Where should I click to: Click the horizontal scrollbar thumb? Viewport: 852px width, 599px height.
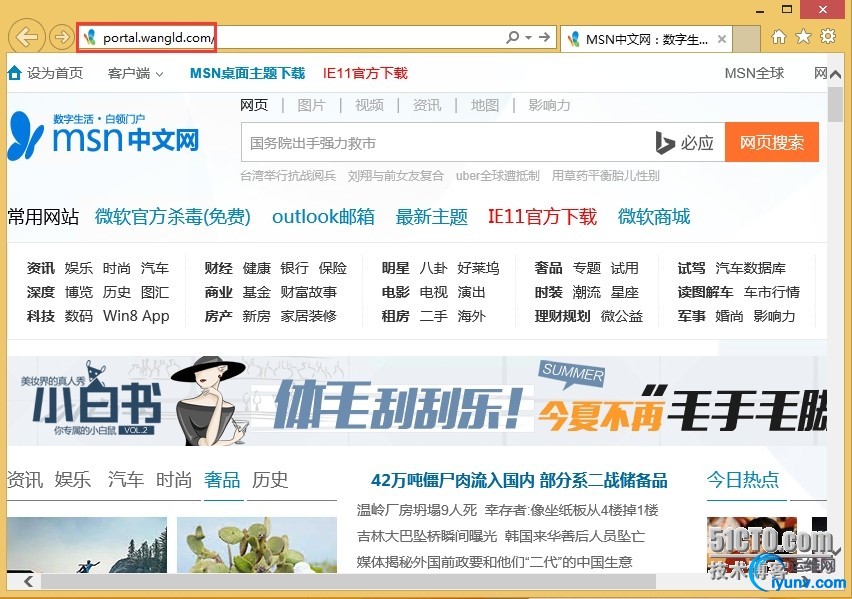click(x=348, y=582)
